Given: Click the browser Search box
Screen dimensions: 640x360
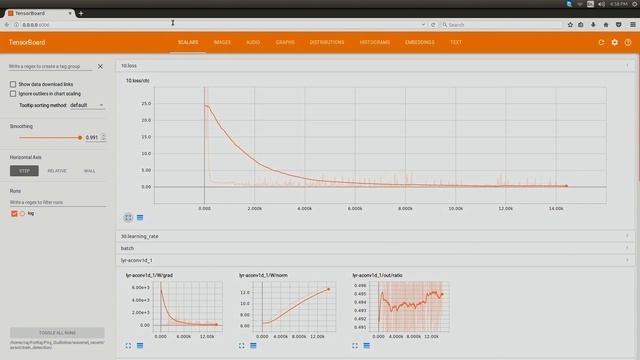Looking at the screenshot, I should (x=501, y=25).
